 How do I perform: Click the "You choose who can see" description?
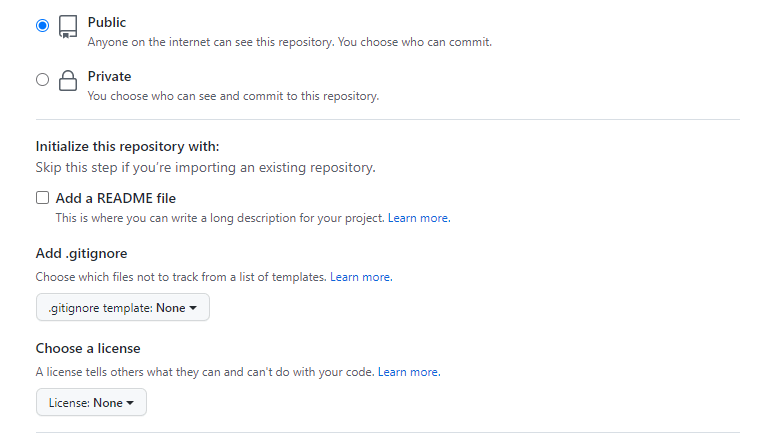pyautogui.click(x=232, y=97)
